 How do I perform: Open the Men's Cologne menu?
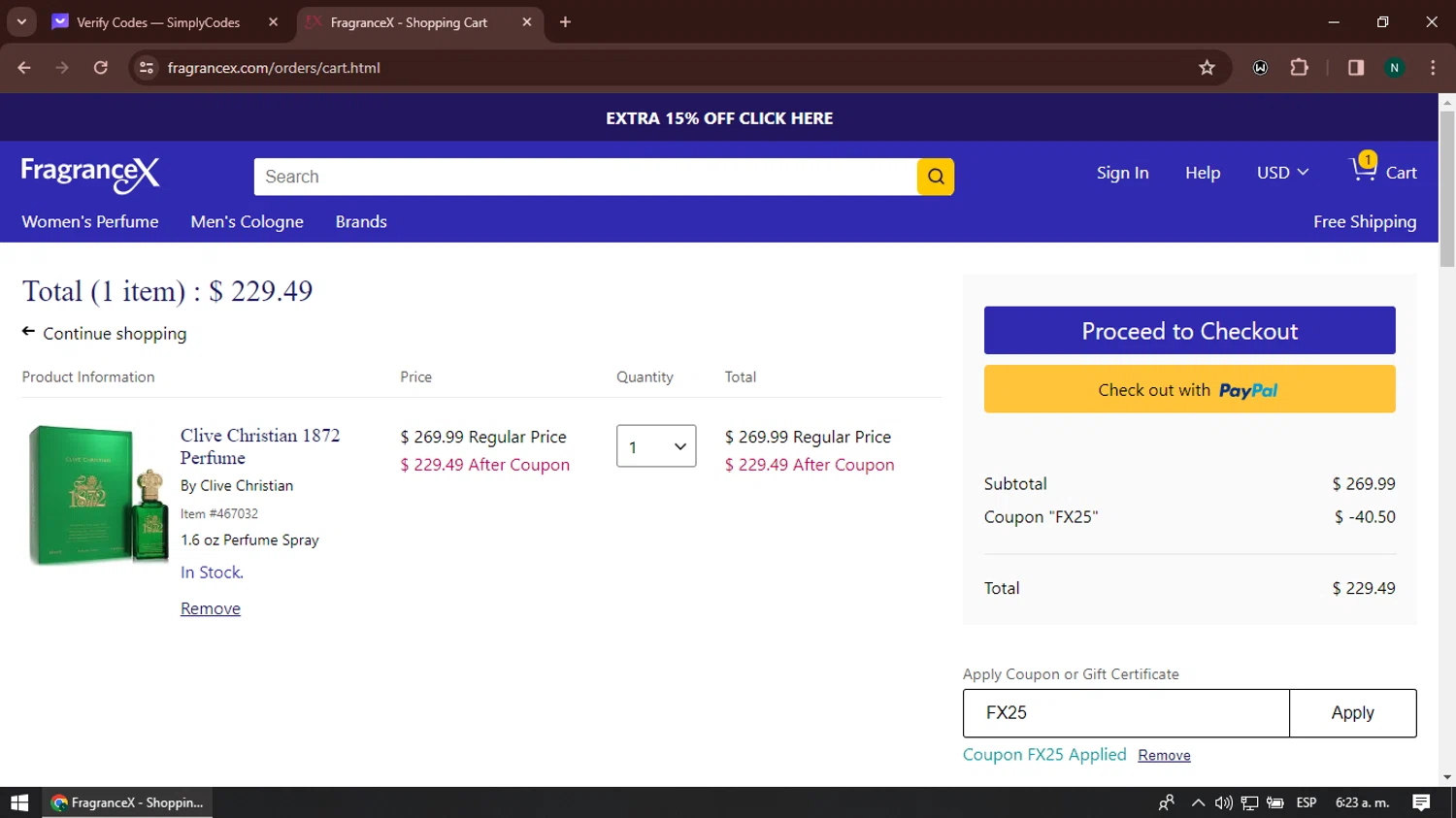coord(248,222)
